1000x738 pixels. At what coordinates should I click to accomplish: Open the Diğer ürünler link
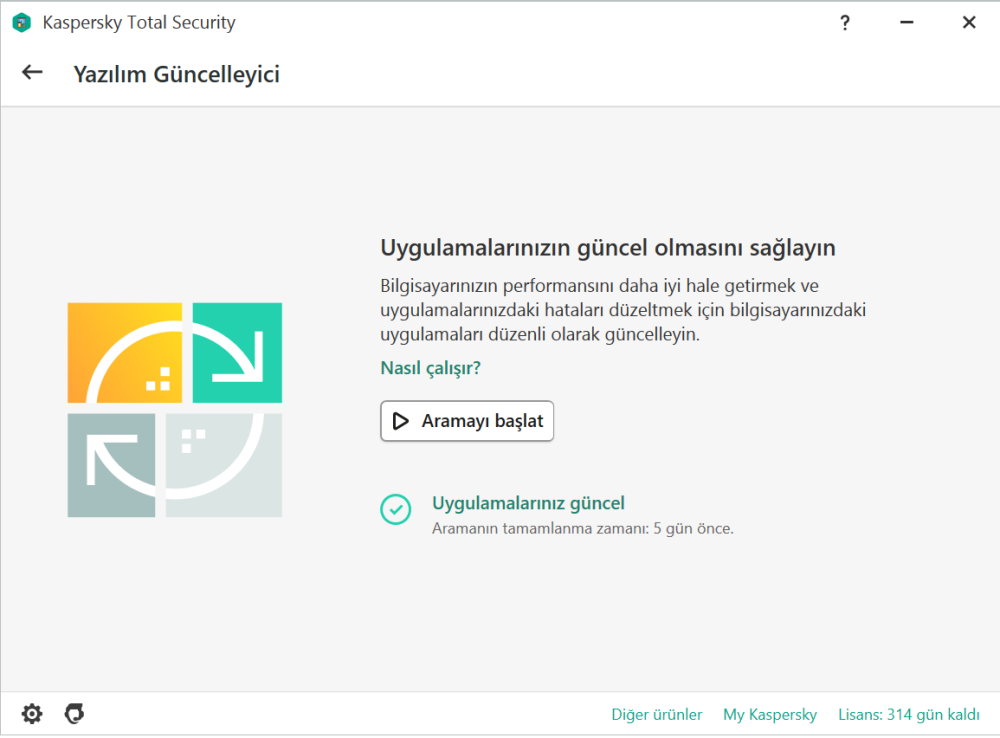point(656,714)
